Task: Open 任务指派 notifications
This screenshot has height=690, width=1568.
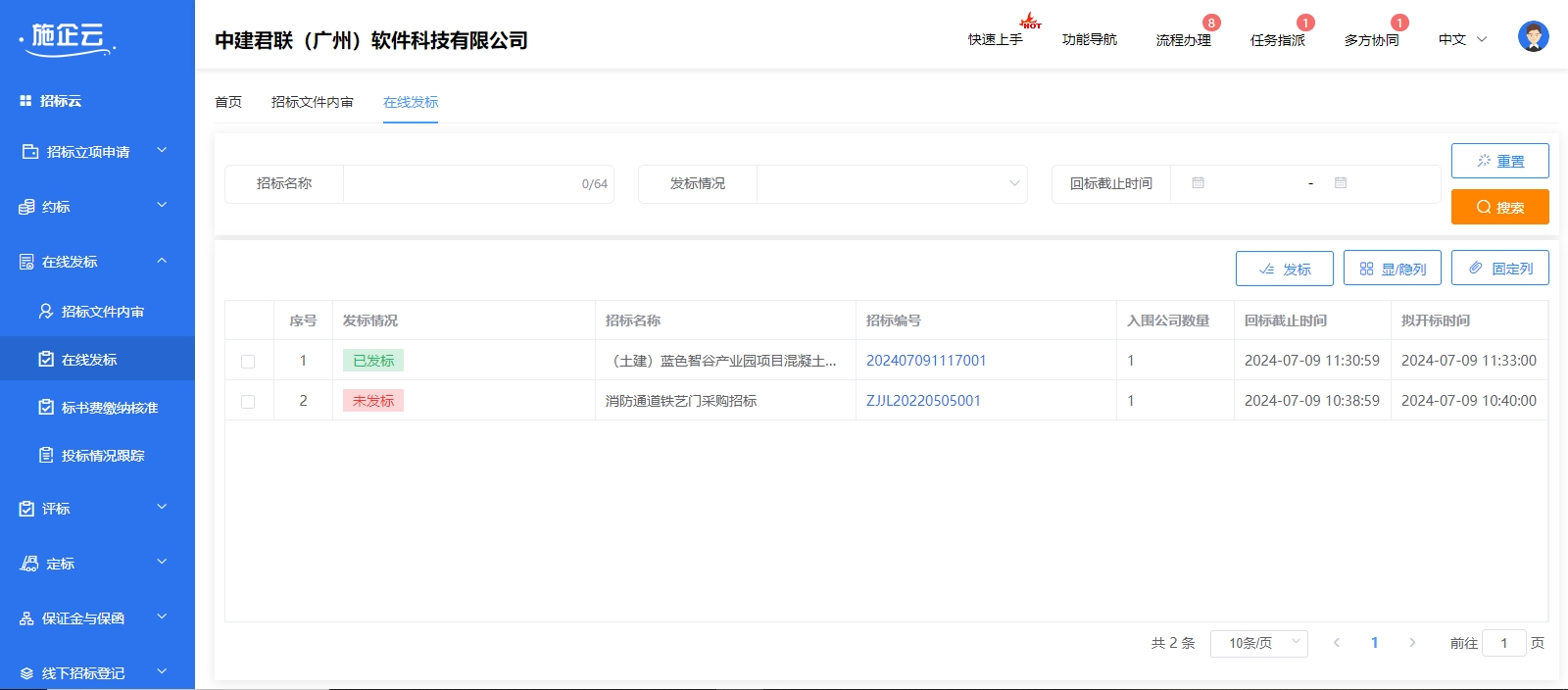Action: click(1277, 39)
